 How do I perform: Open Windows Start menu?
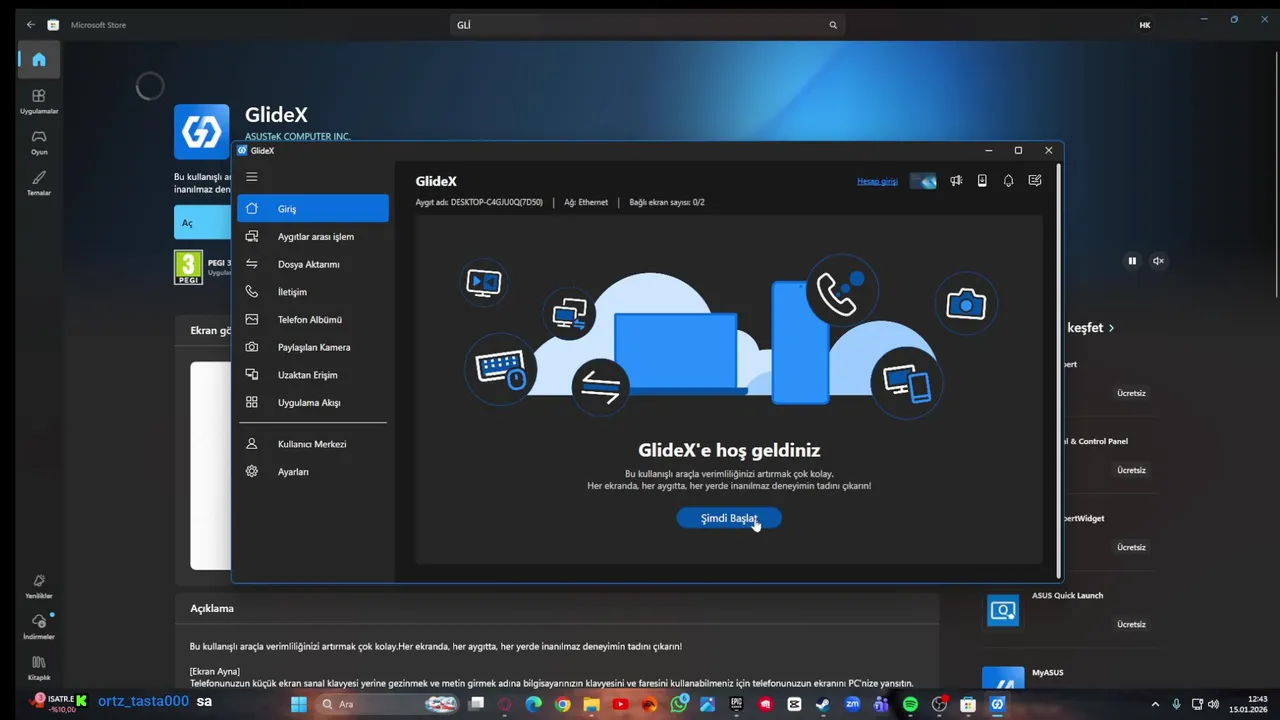click(x=298, y=704)
